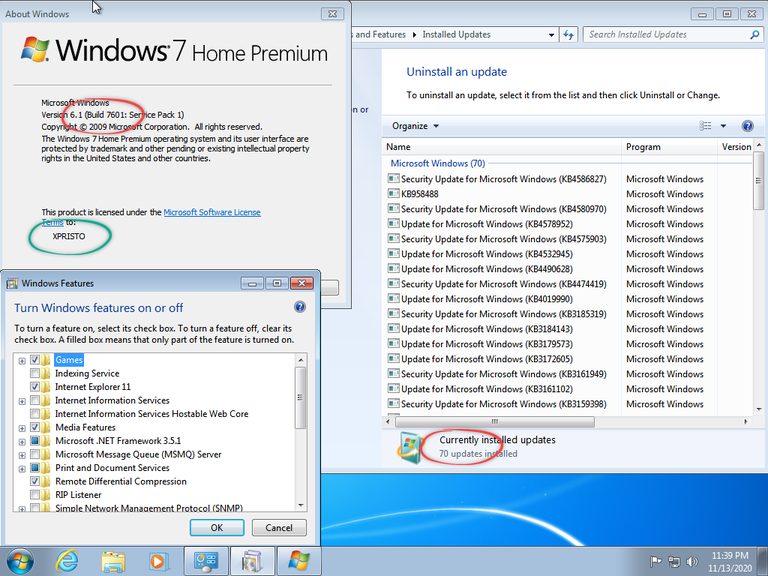Toggle the Media Features checkbox

click(x=35, y=427)
